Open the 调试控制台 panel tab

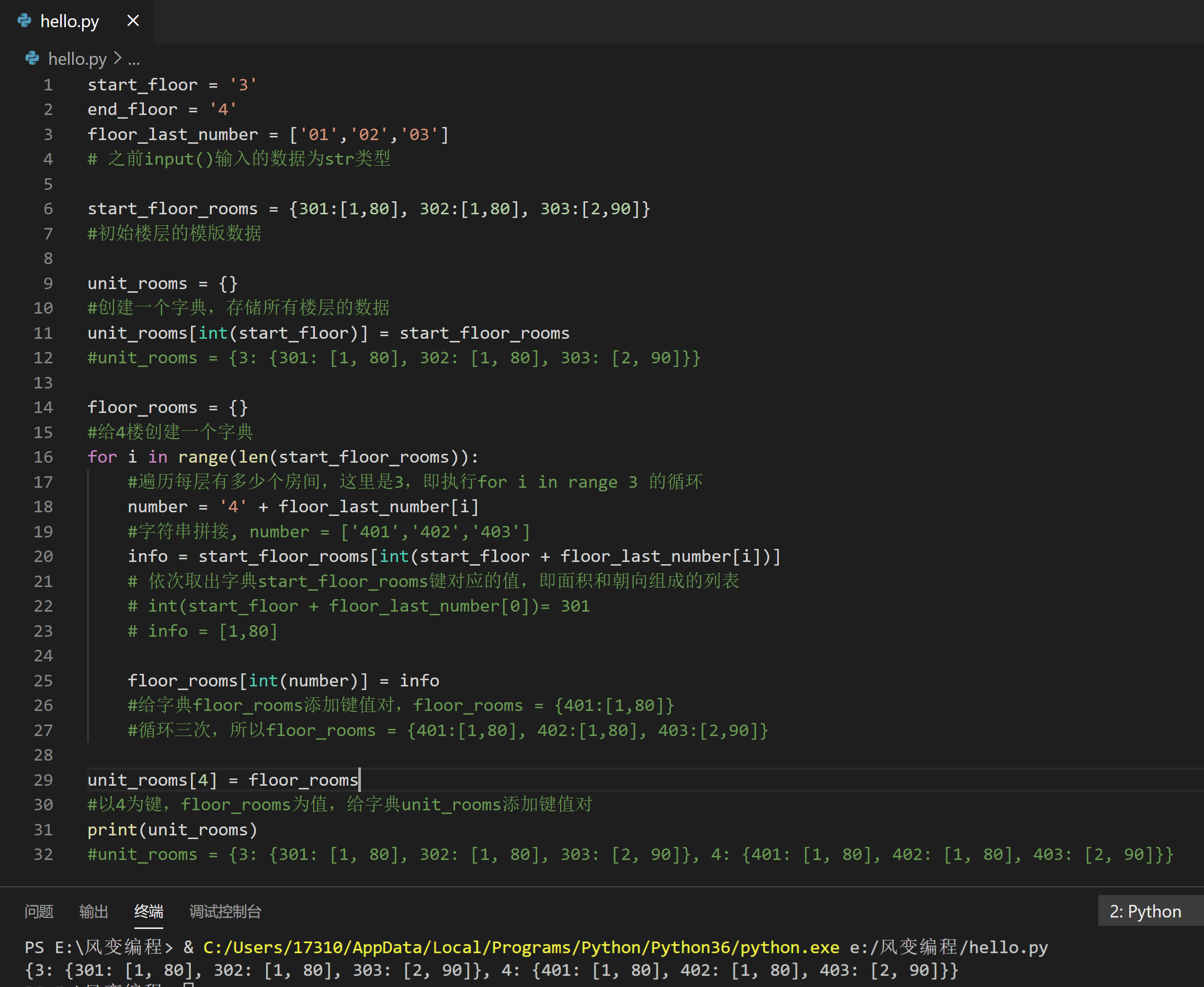point(225,911)
